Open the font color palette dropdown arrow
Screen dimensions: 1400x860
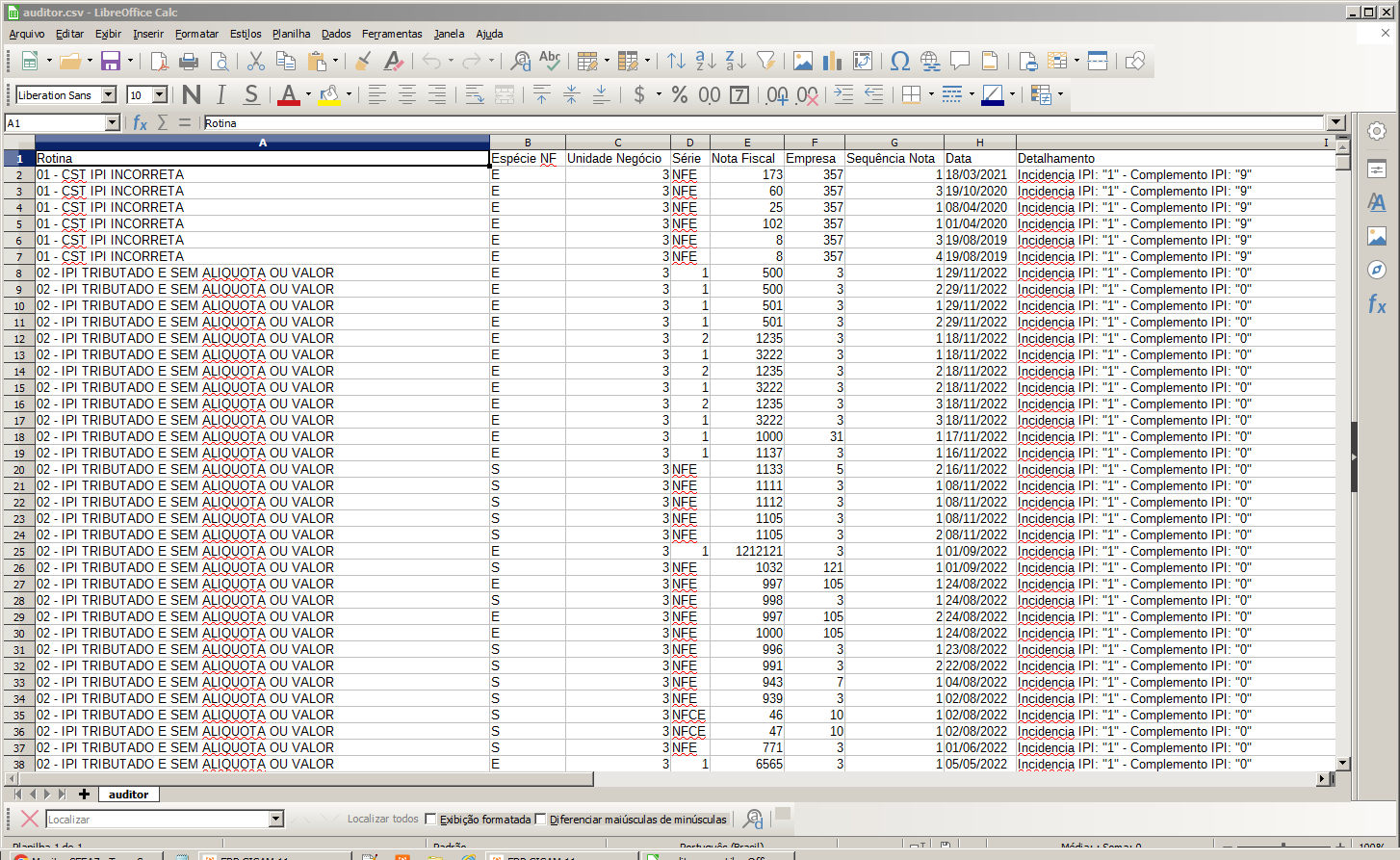(x=308, y=94)
